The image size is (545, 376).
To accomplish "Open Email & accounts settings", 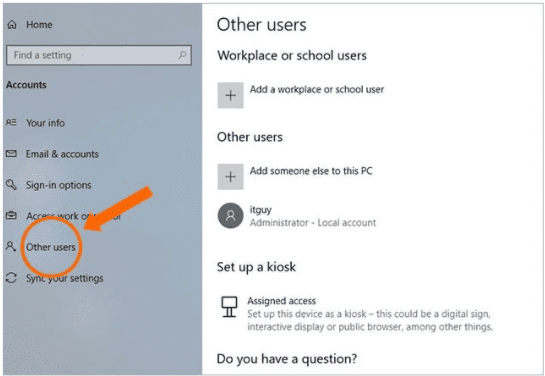I will (62, 154).
